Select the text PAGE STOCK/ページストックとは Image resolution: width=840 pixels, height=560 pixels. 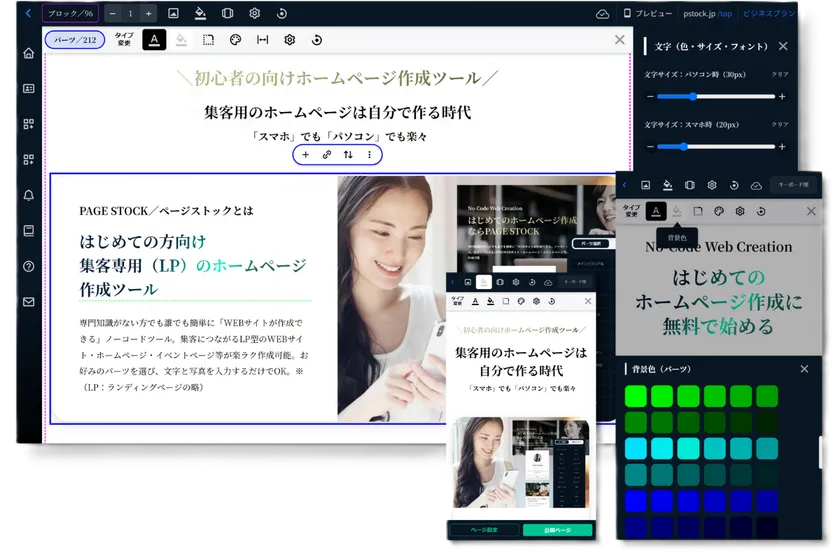pyautogui.click(x=167, y=211)
